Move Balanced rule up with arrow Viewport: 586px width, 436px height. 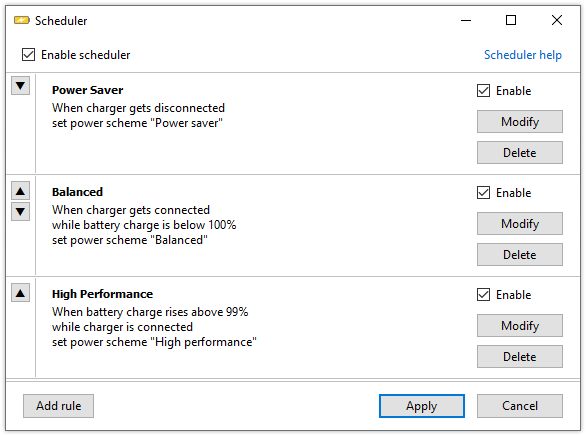point(21,191)
